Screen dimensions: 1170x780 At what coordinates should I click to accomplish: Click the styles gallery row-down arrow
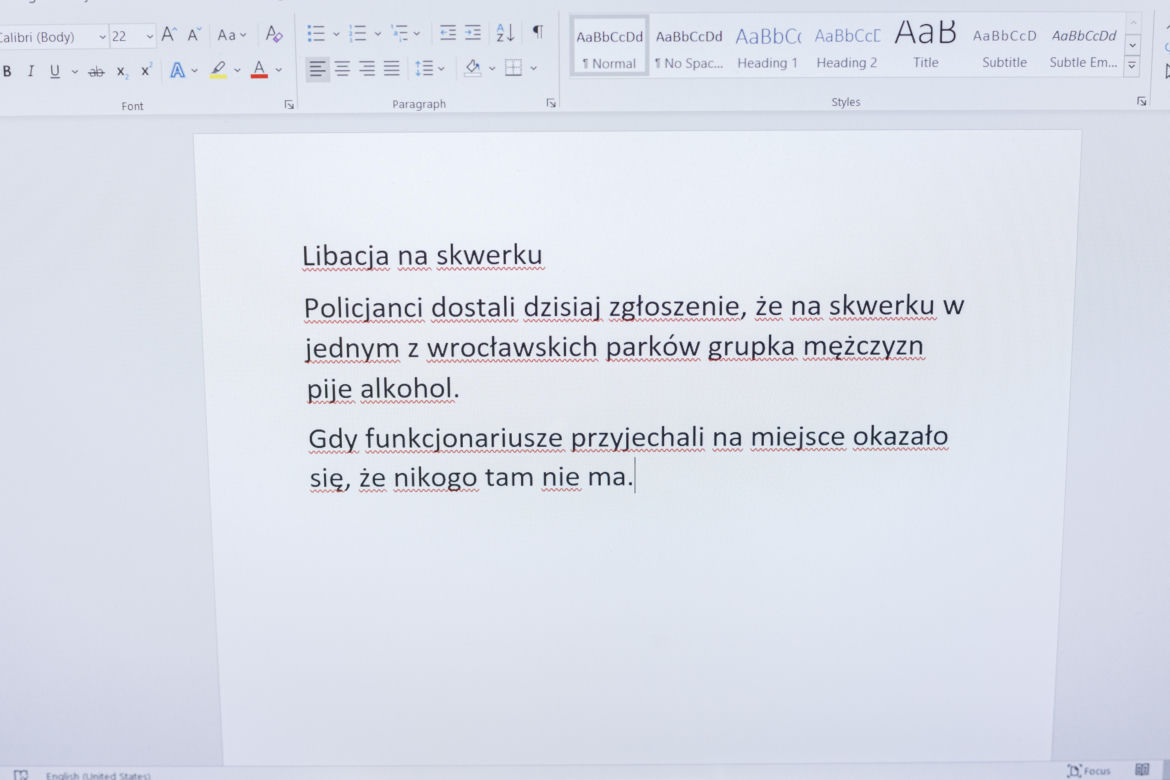tap(1132, 45)
